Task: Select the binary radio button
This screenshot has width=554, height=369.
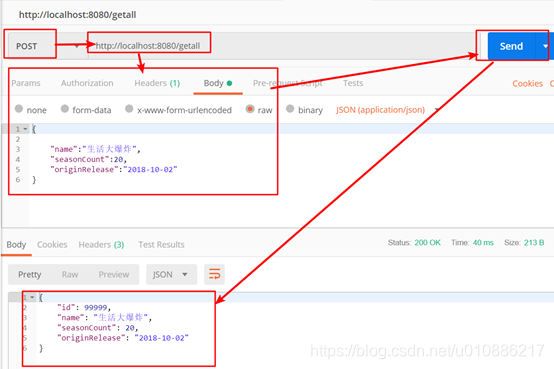Action: click(290, 109)
